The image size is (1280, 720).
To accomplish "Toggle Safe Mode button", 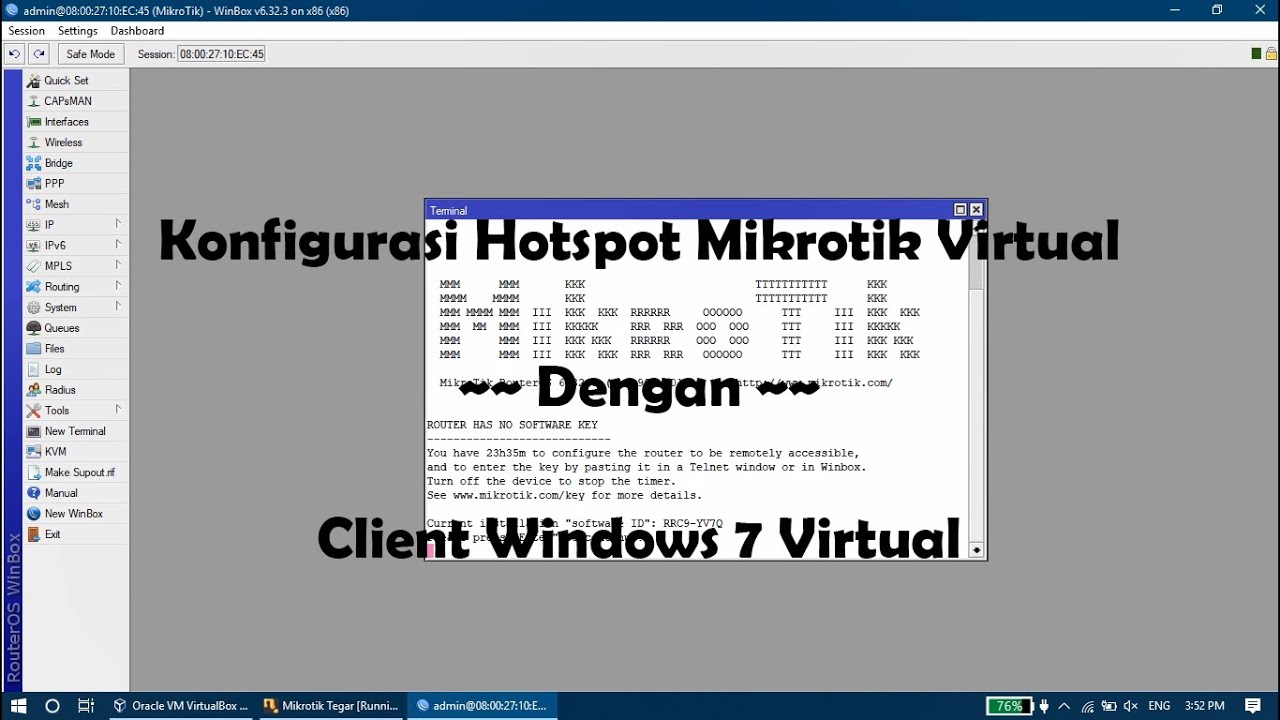I will click(91, 54).
